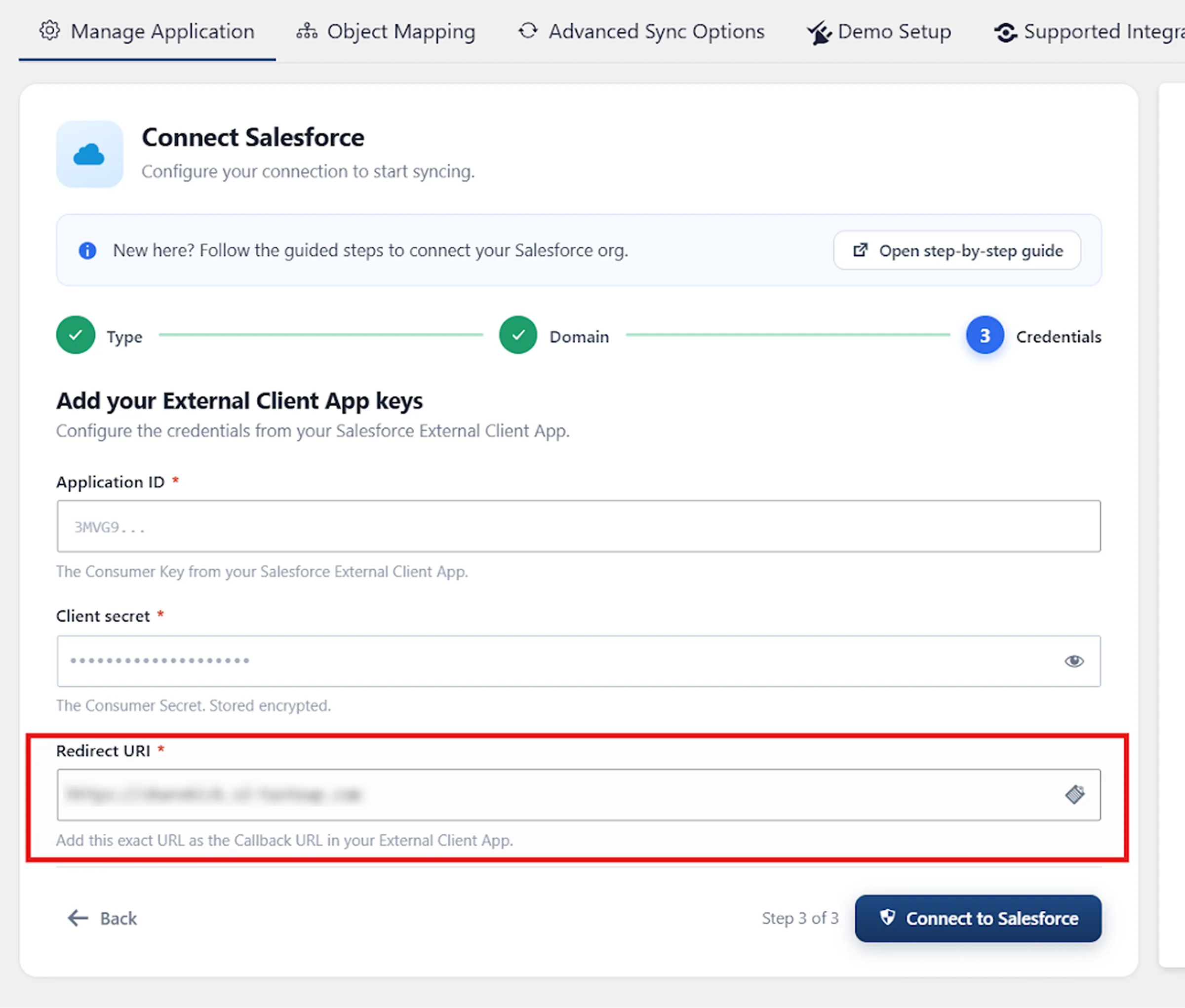Click the shield icon in Connect button
Viewport: 1185px width, 1008px height.
(887, 917)
